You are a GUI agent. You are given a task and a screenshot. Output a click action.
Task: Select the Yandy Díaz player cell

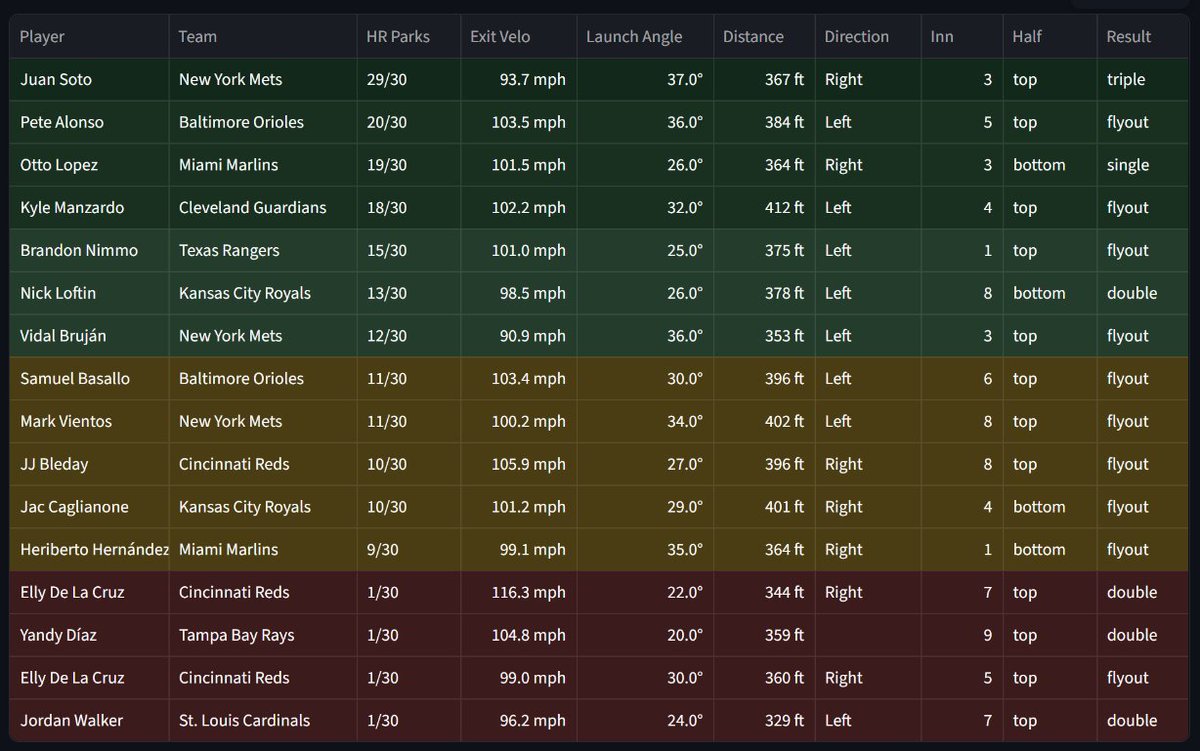89,635
